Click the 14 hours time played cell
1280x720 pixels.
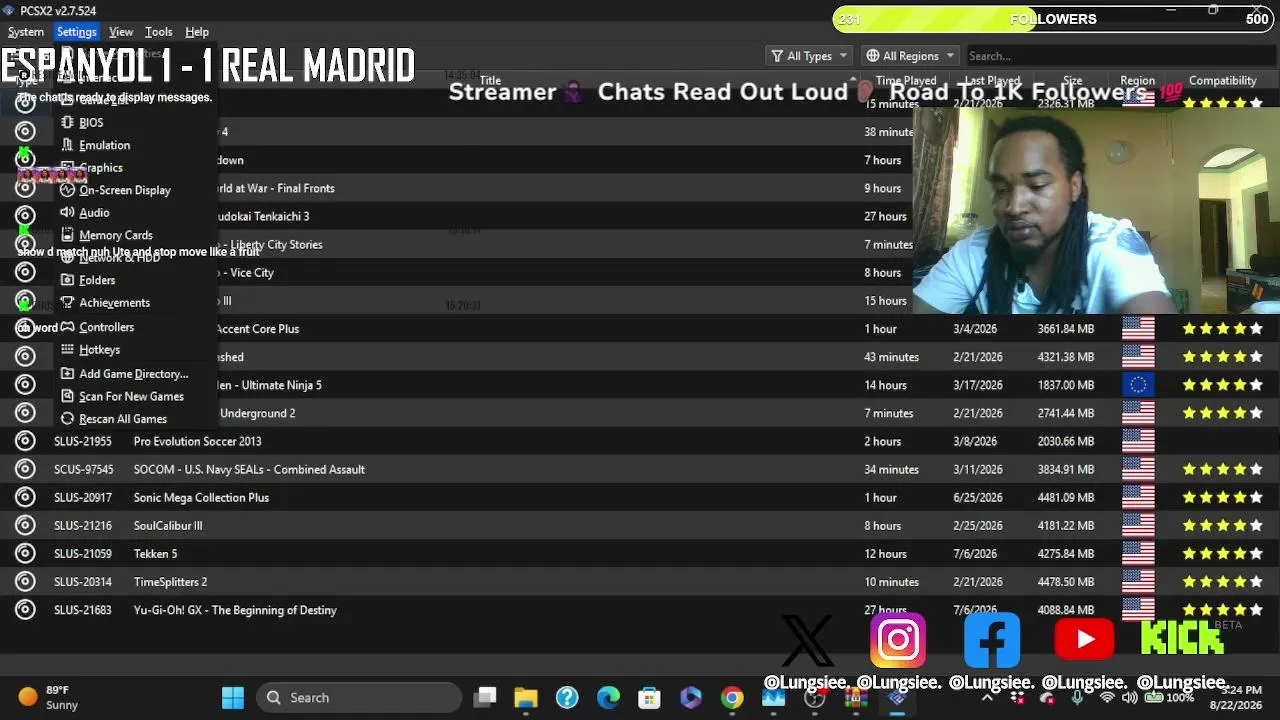click(886, 385)
